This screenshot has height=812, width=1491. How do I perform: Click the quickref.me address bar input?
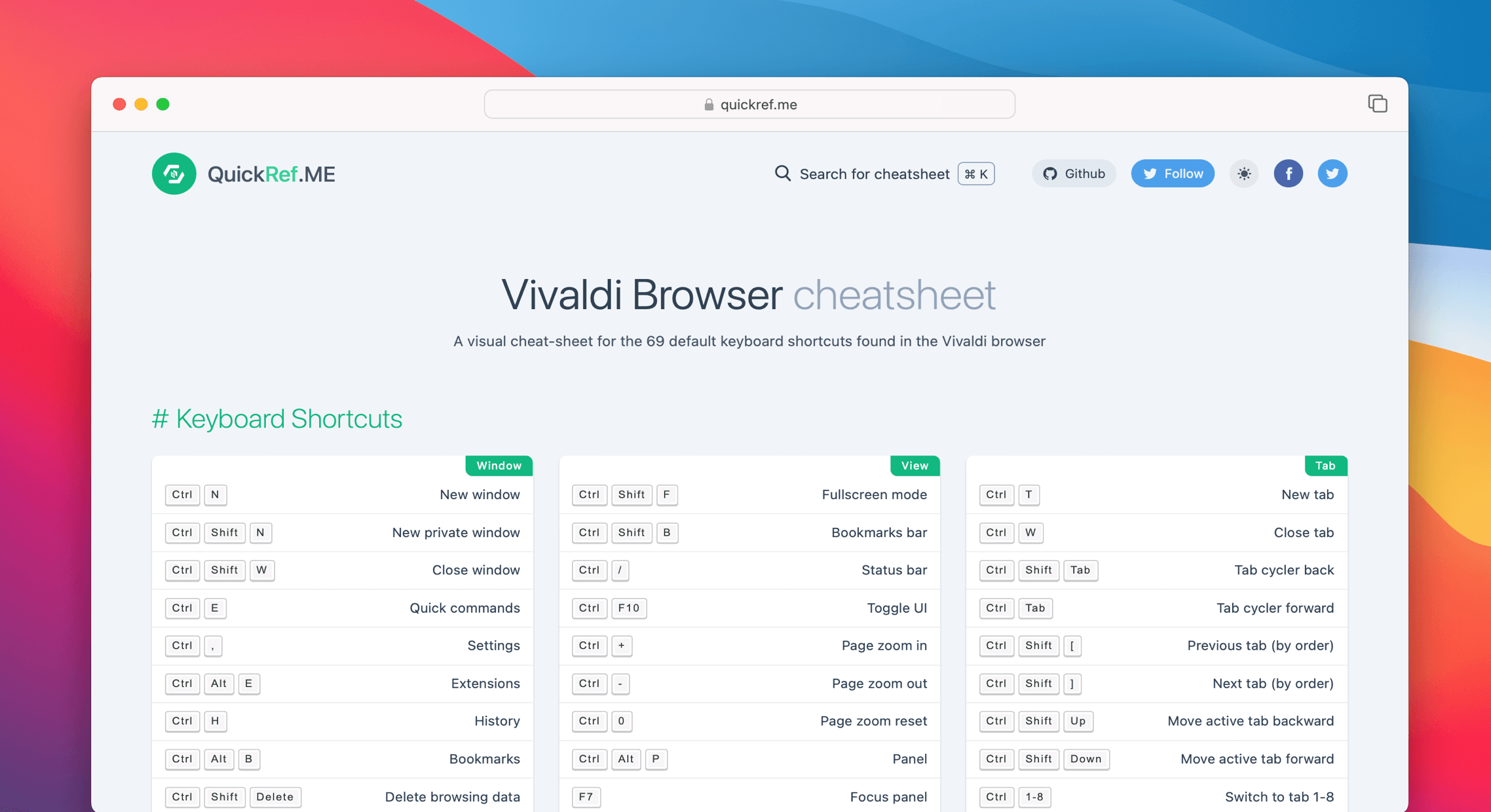(749, 103)
